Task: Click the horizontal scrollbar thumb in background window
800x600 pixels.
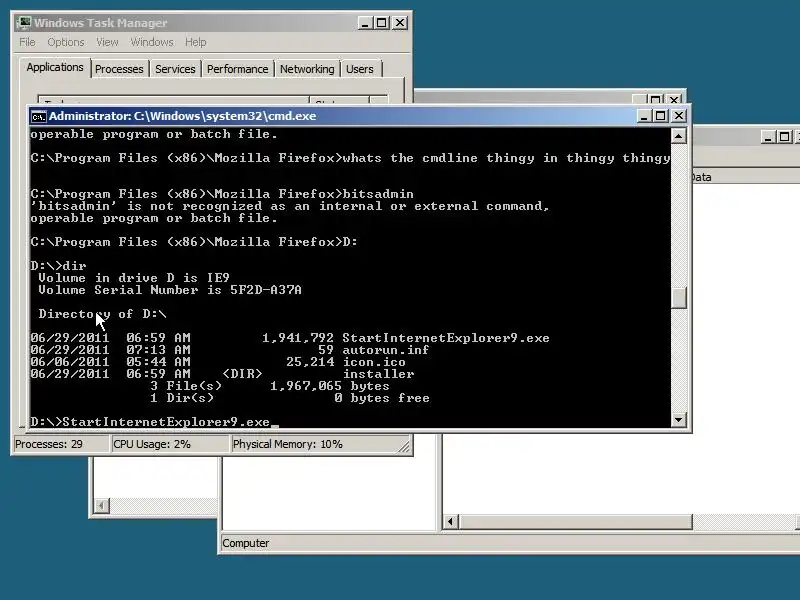Action: 576,521
